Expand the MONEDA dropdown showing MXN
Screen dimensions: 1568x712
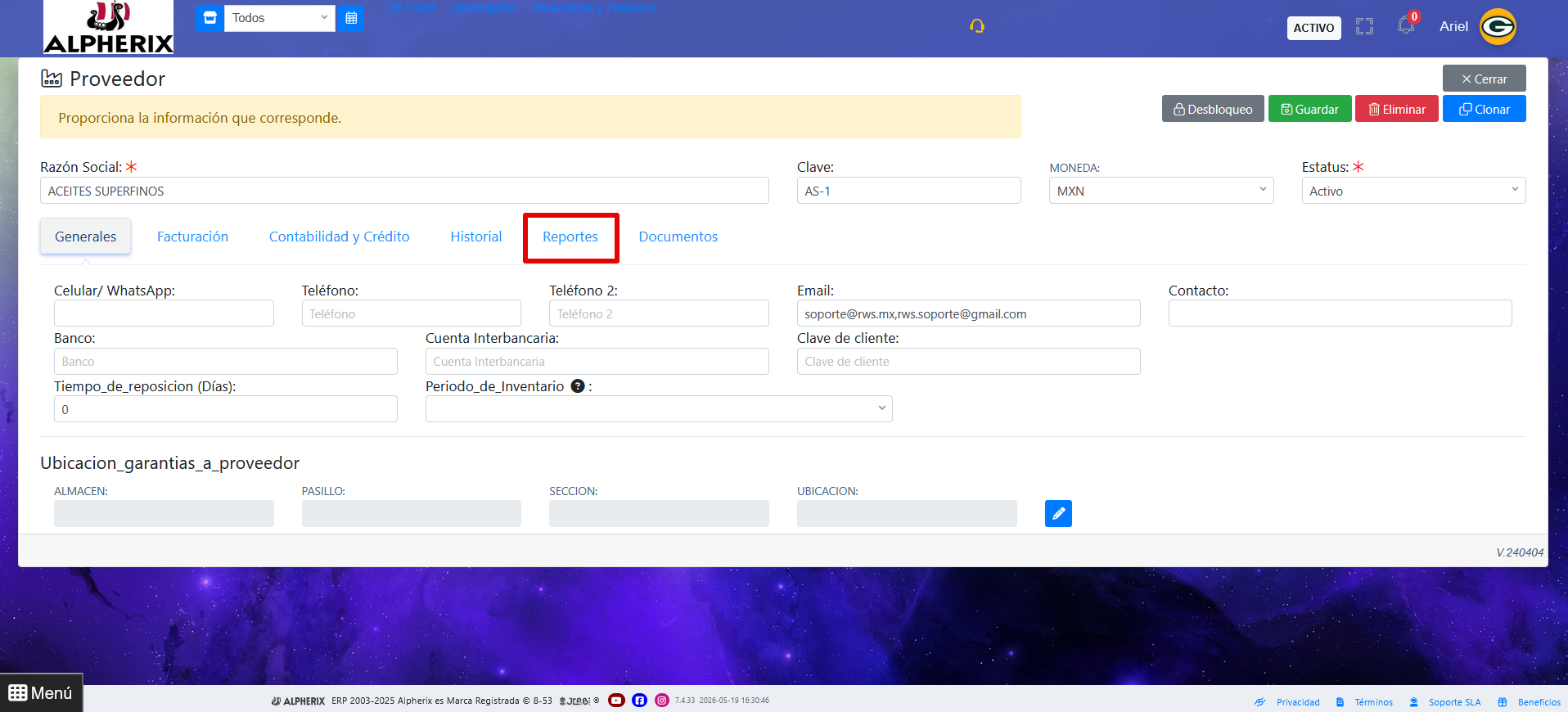click(1161, 191)
